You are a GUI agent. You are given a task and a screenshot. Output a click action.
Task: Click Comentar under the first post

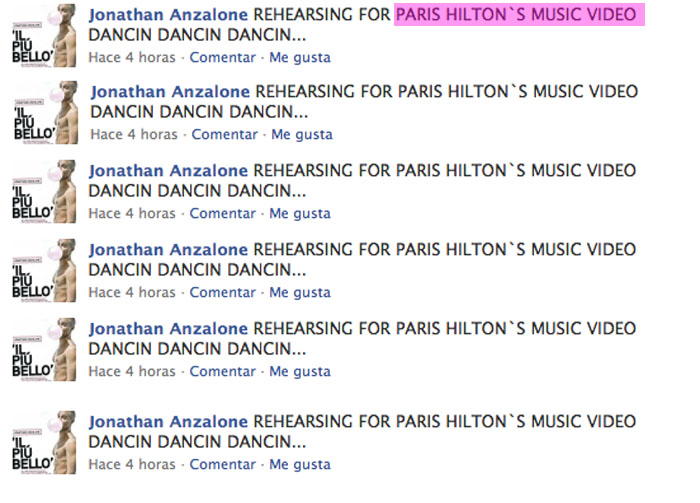tap(223, 56)
